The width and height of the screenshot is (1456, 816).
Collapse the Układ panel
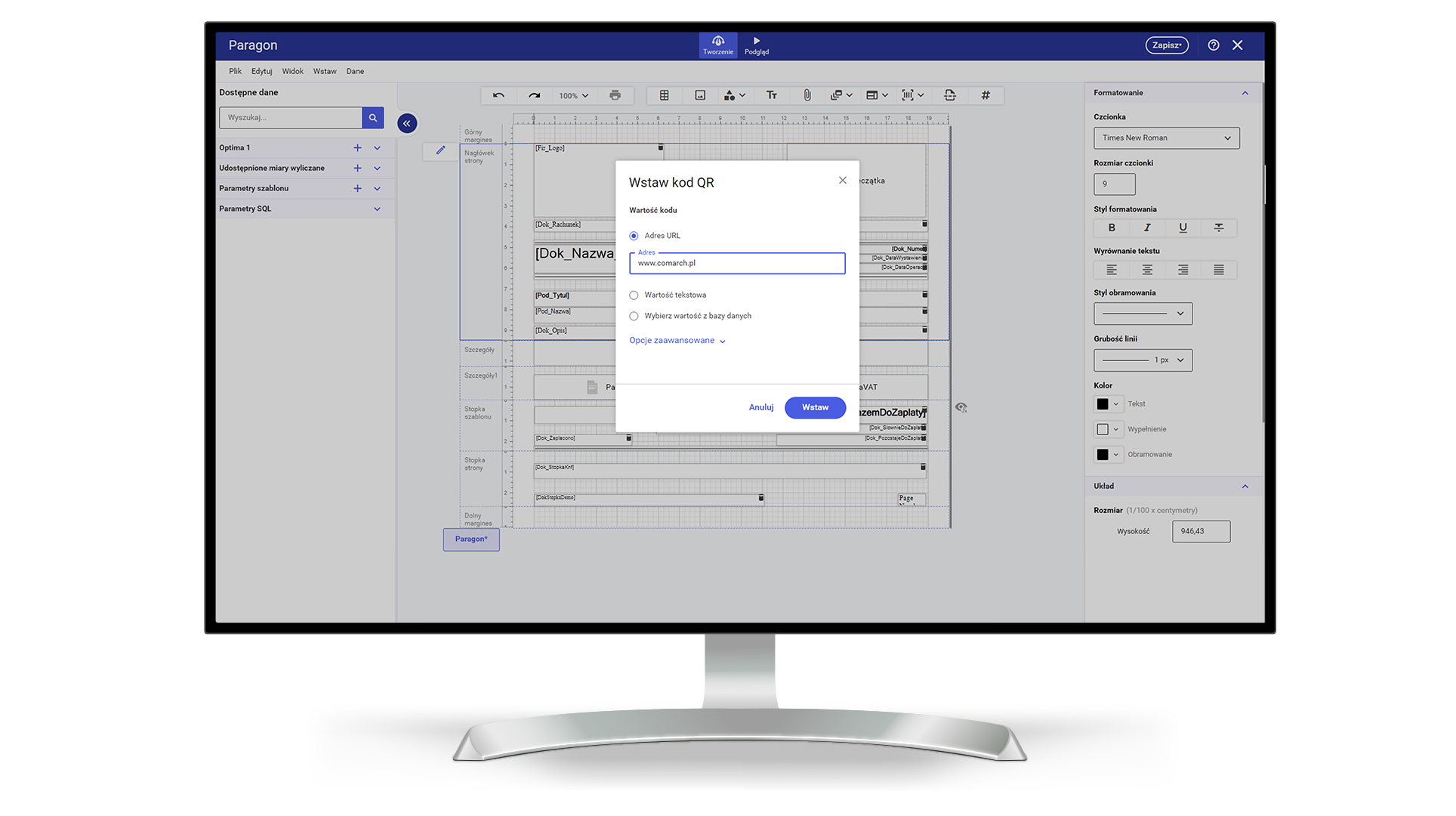coord(1245,487)
